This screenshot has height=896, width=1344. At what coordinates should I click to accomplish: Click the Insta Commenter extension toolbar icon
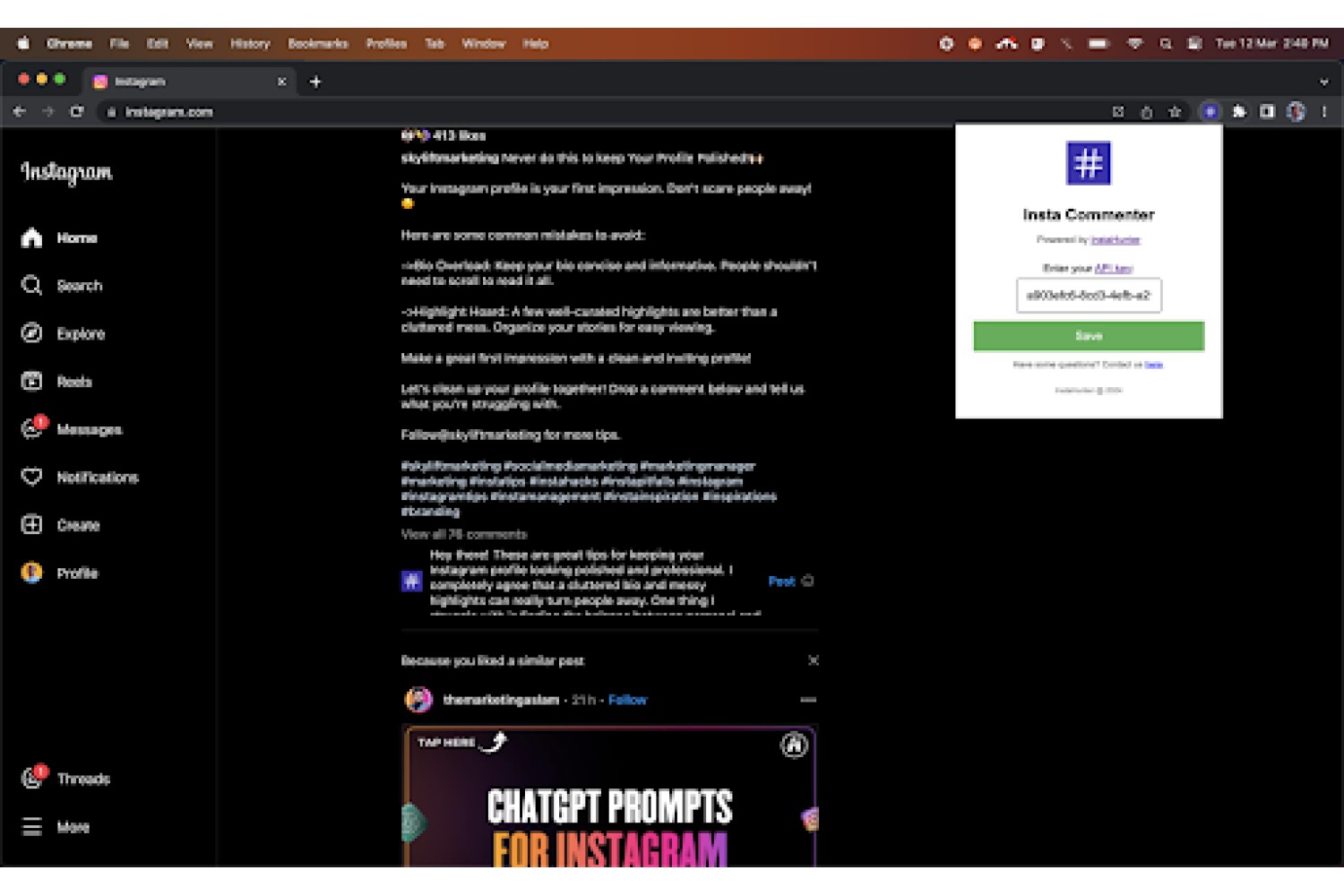(x=1210, y=112)
